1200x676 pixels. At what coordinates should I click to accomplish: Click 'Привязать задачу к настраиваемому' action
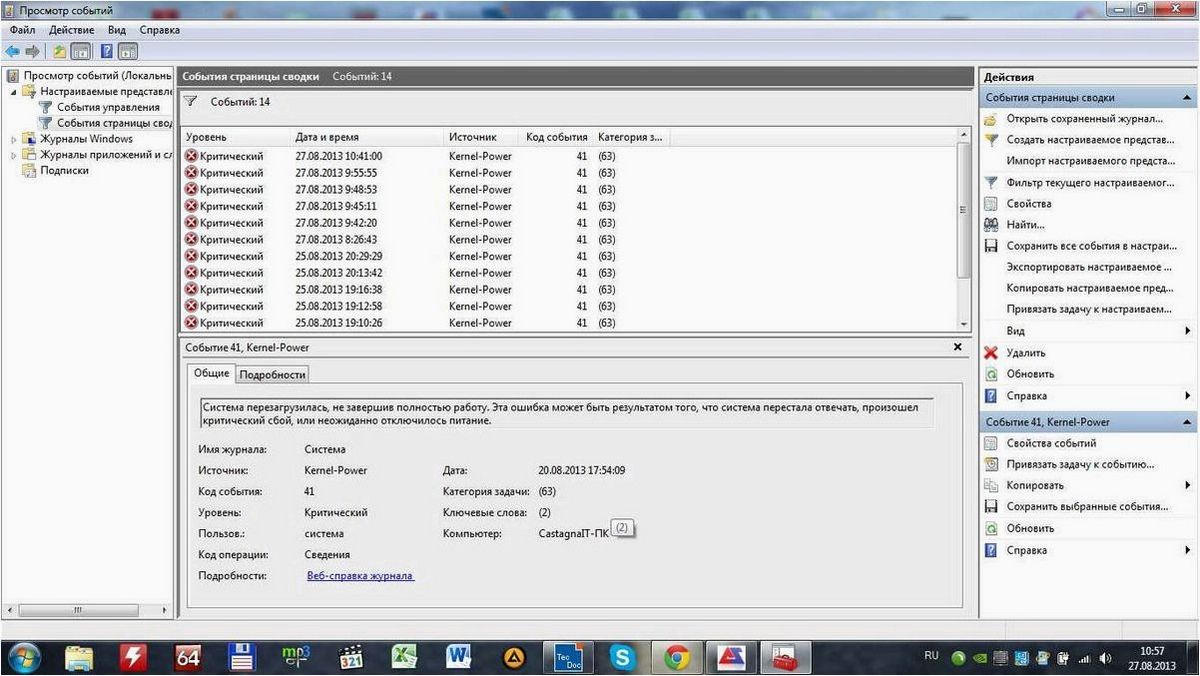(x=1089, y=310)
